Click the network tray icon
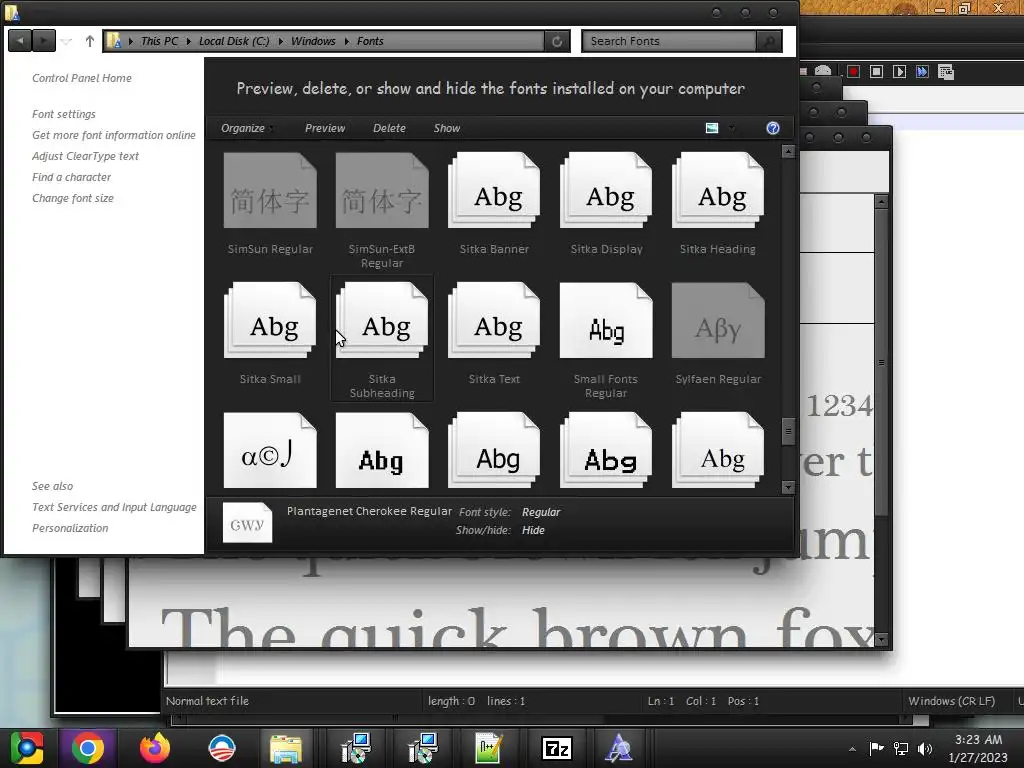The width and height of the screenshot is (1024, 768). point(901,748)
